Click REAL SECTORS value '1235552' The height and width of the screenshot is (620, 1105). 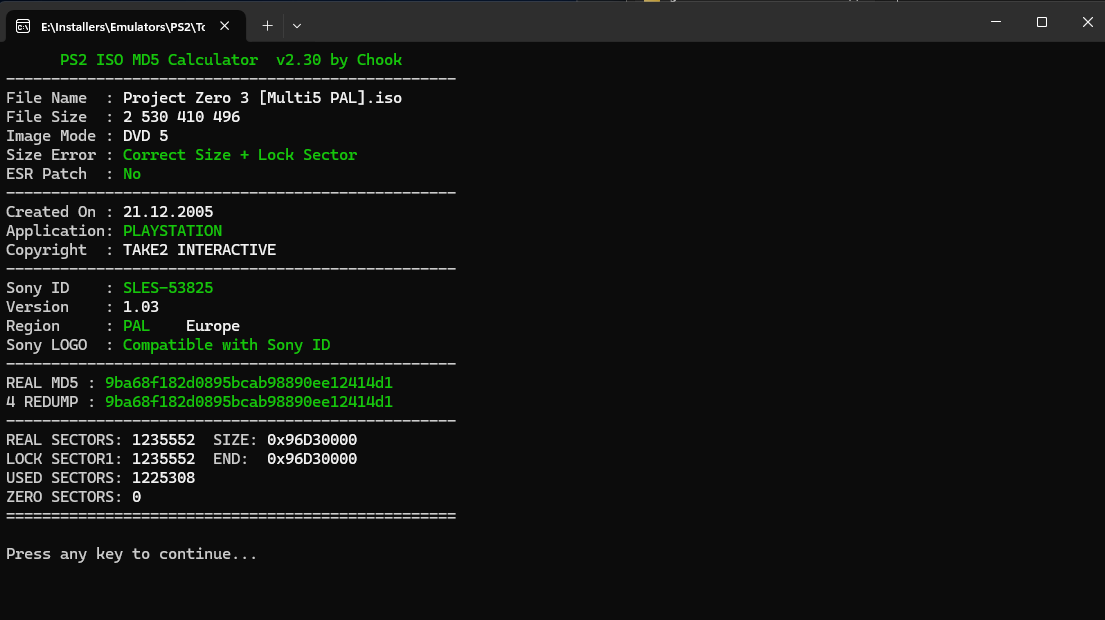click(x=163, y=440)
